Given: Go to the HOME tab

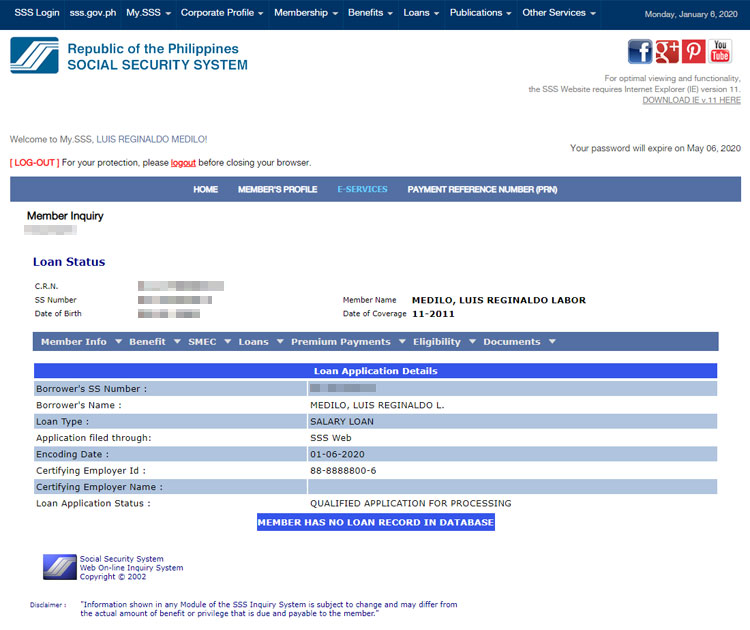Looking at the screenshot, I should tap(206, 189).
